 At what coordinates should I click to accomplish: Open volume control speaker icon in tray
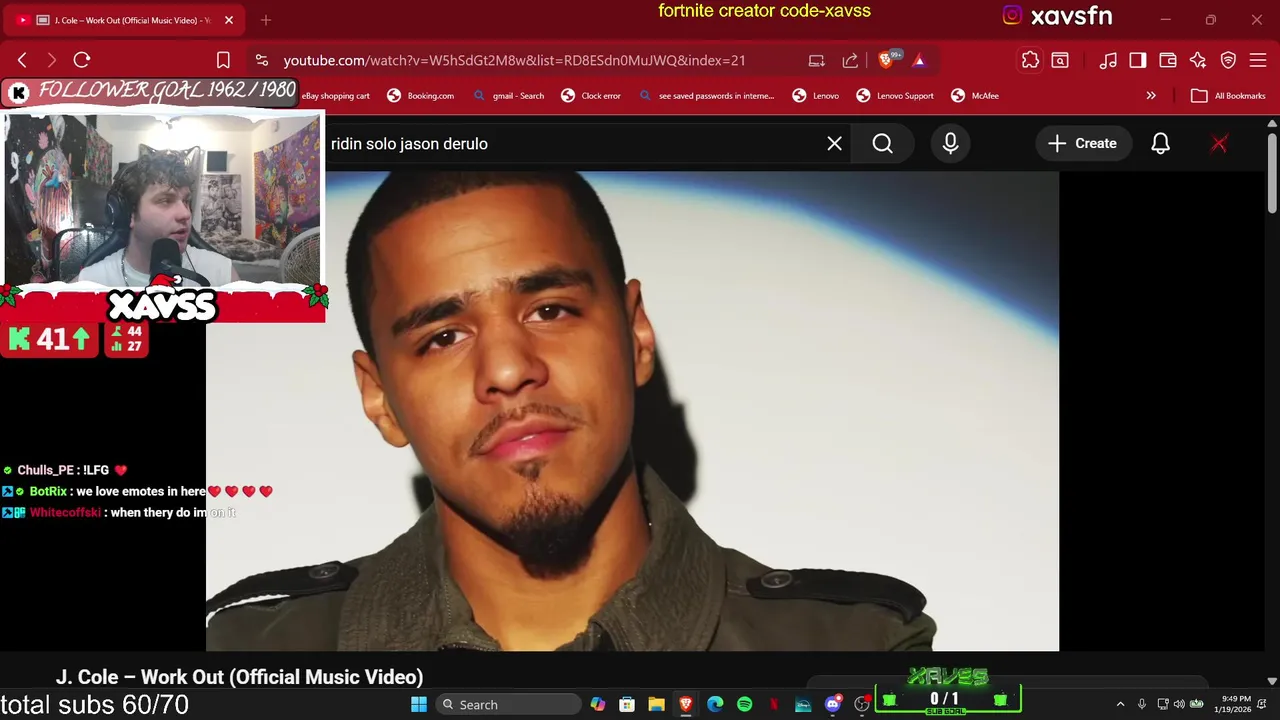(1179, 705)
